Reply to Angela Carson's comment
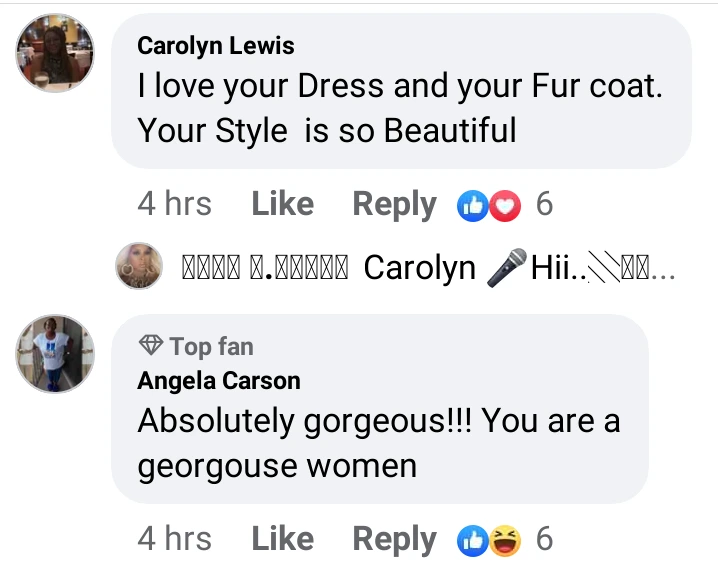Viewport: 718px width, 578px height. click(x=394, y=540)
